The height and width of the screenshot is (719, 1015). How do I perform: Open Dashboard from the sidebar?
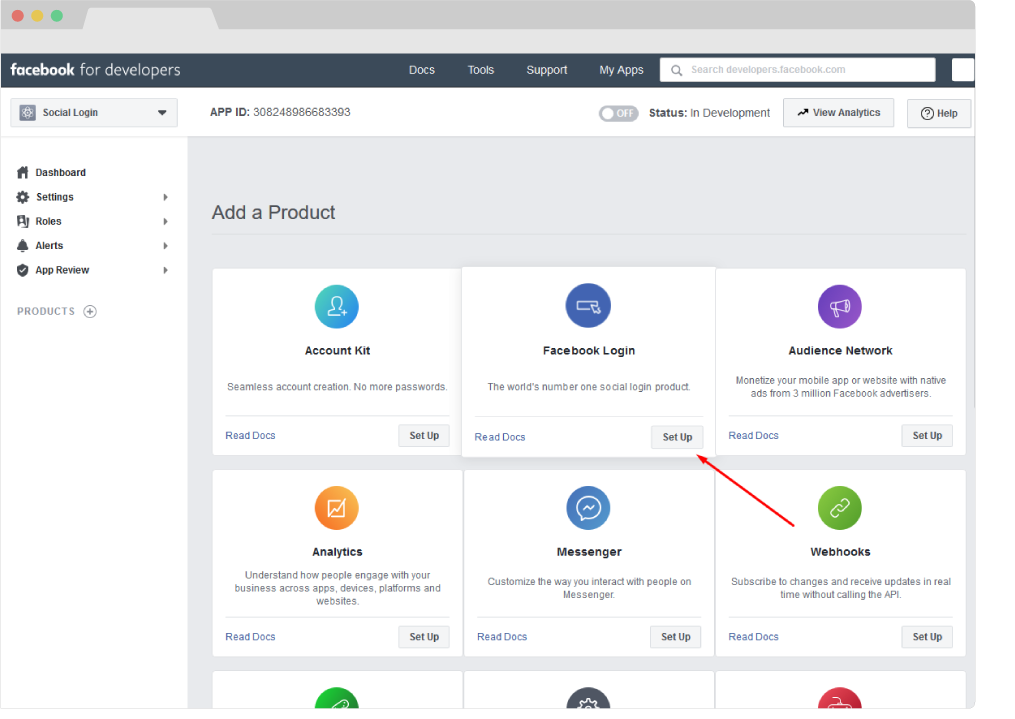[60, 173]
